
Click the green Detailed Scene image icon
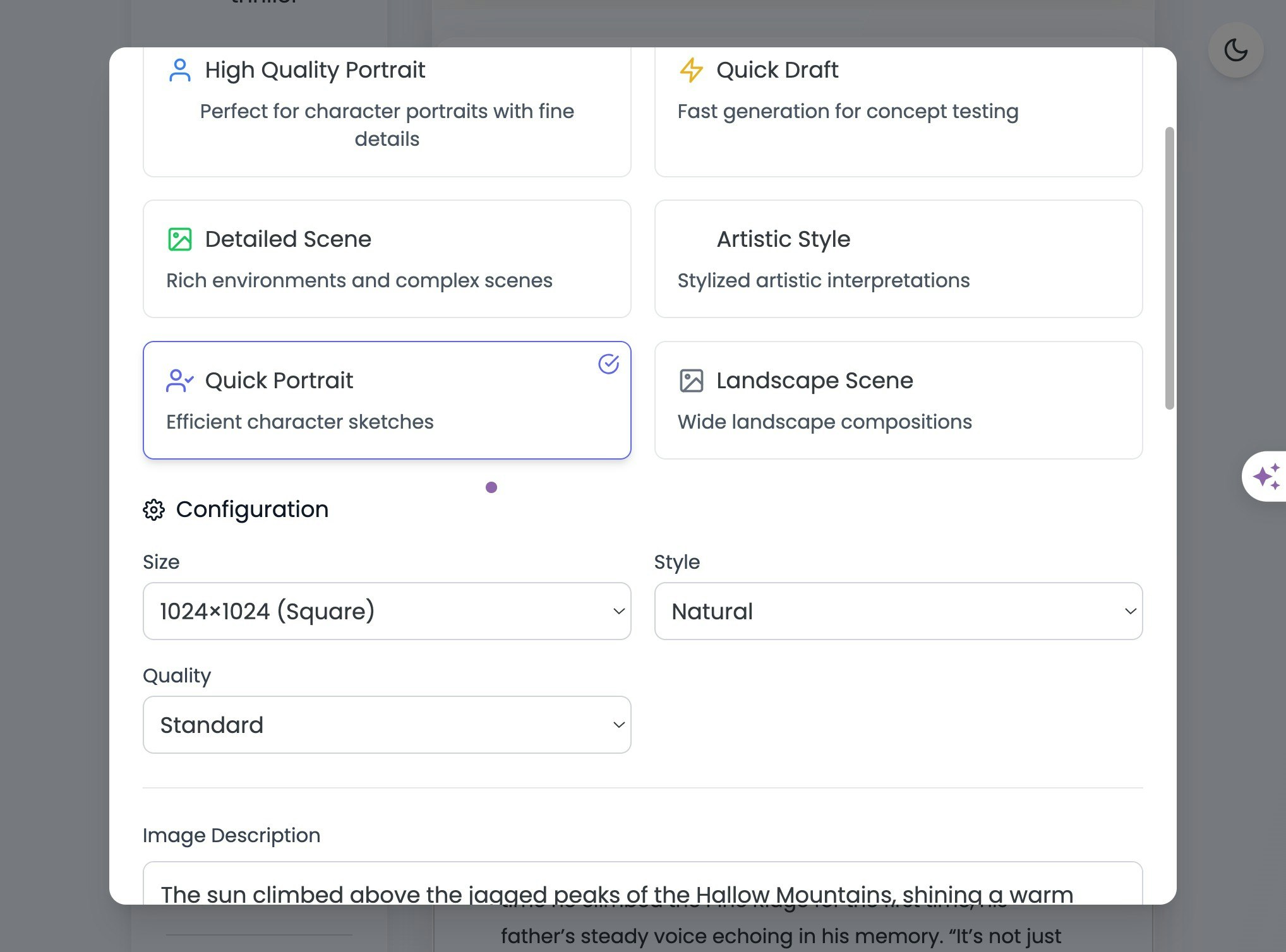click(x=180, y=239)
